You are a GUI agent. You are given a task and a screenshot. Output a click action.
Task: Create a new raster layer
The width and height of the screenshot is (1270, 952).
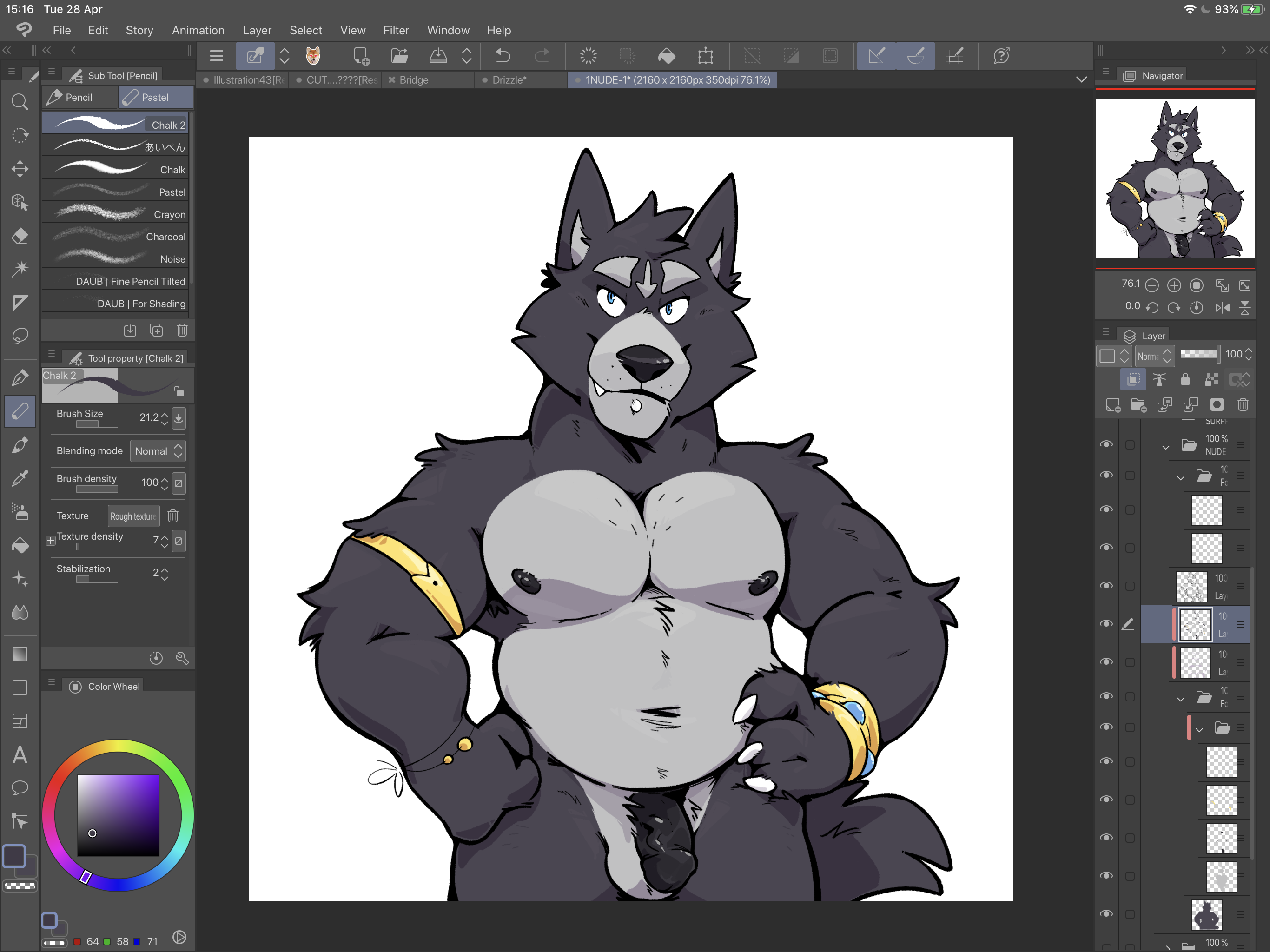click(1113, 405)
